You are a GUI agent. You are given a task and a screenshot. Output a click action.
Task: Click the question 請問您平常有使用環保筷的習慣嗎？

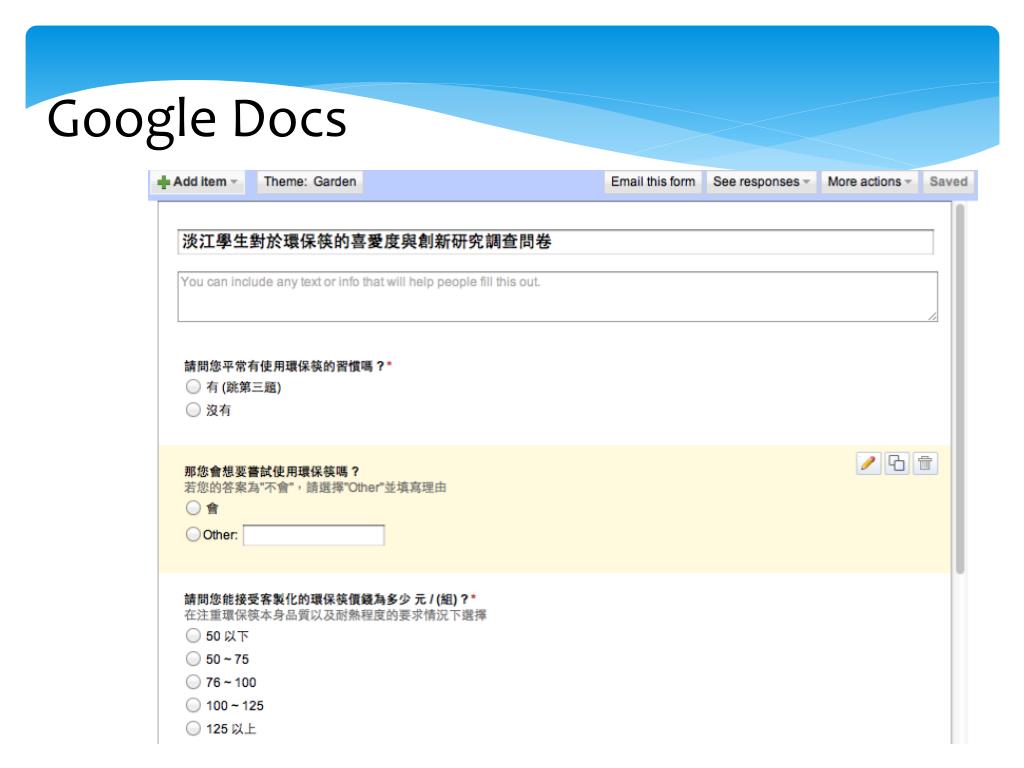pos(285,366)
